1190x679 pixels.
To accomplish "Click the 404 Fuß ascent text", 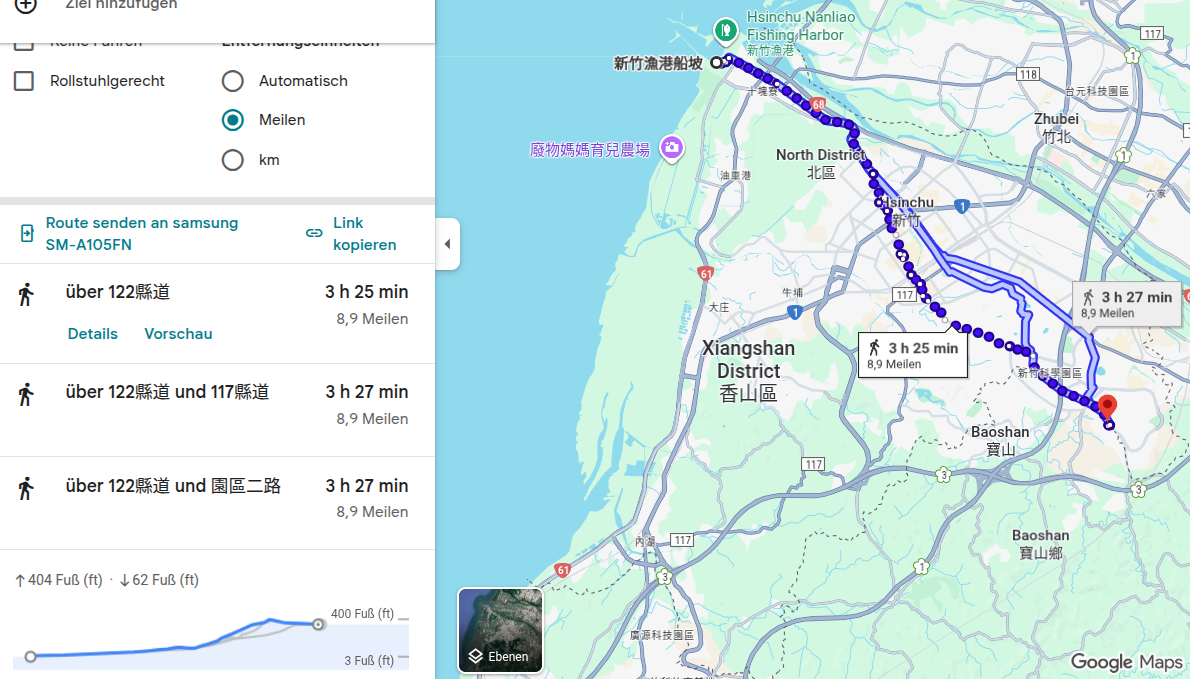I will click(x=58, y=580).
